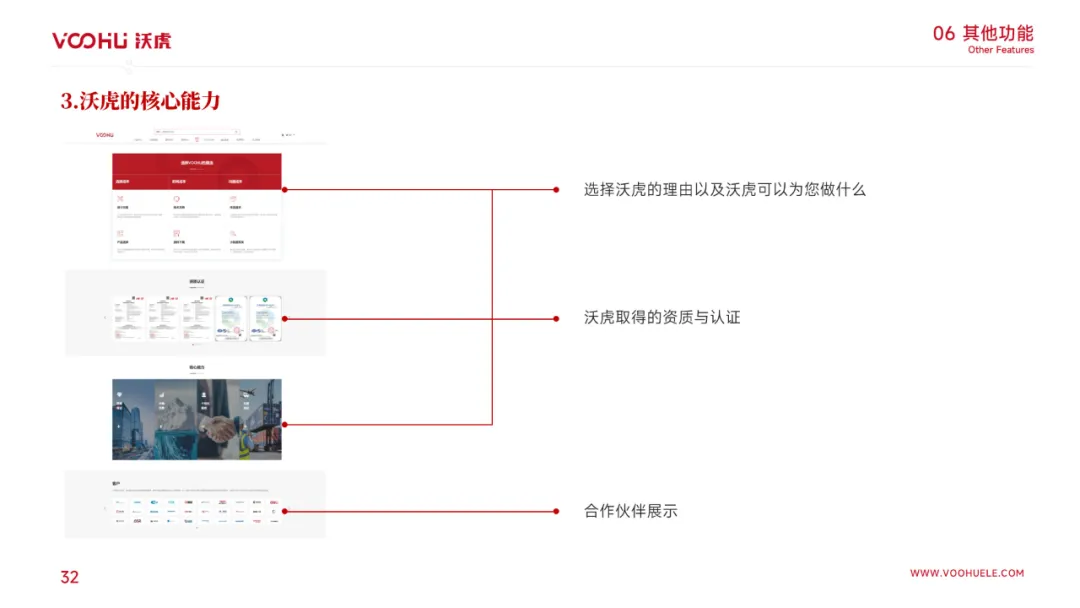Click the iceberg panel in the core capabilities image
This screenshot has height=608, width=1080.
tap(176, 419)
